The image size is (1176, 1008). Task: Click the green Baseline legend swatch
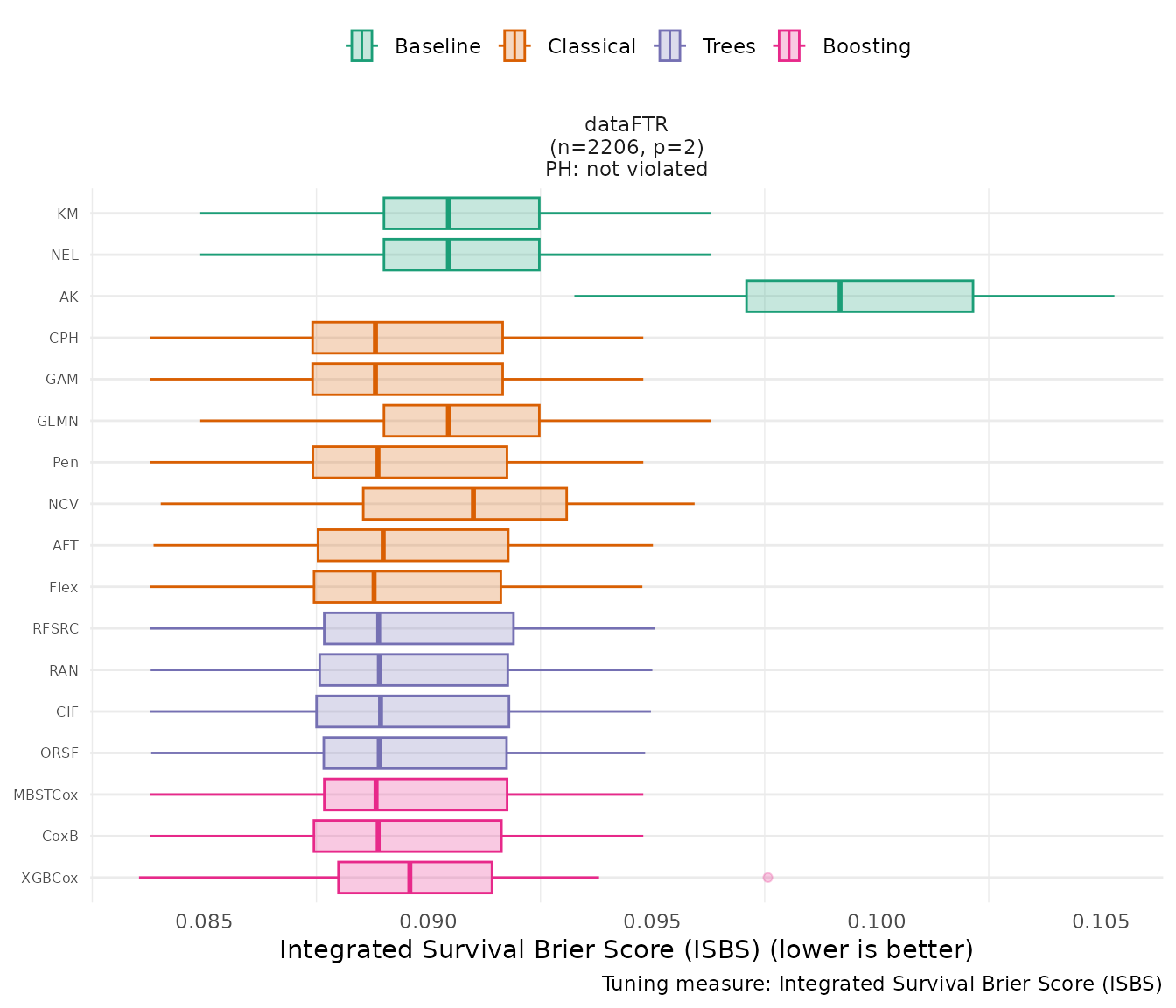(361, 46)
